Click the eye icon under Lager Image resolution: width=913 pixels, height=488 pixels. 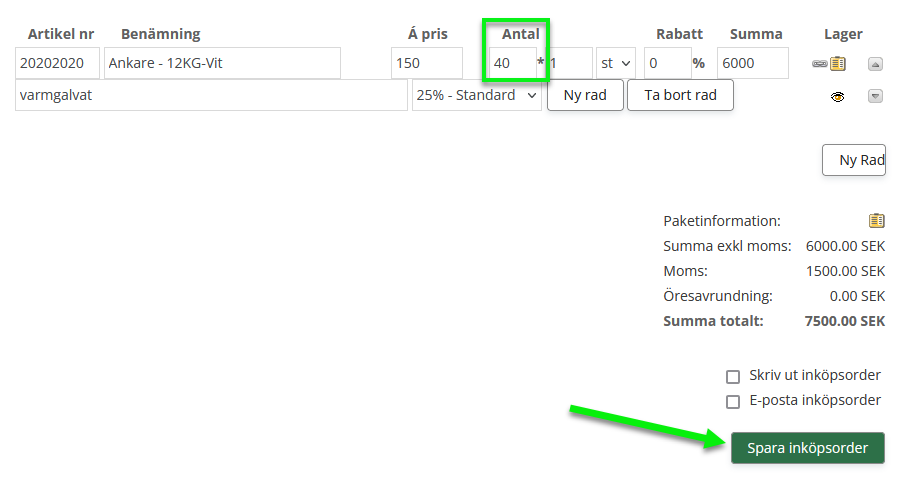(x=838, y=96)
